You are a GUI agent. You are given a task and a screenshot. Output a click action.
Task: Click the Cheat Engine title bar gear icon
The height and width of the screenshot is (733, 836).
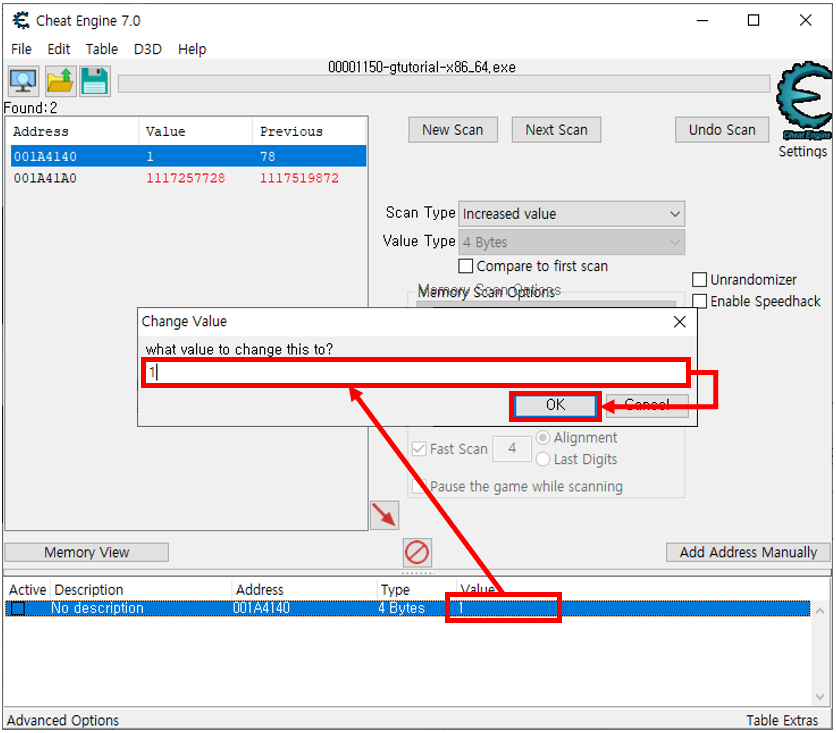coord(21,20)
